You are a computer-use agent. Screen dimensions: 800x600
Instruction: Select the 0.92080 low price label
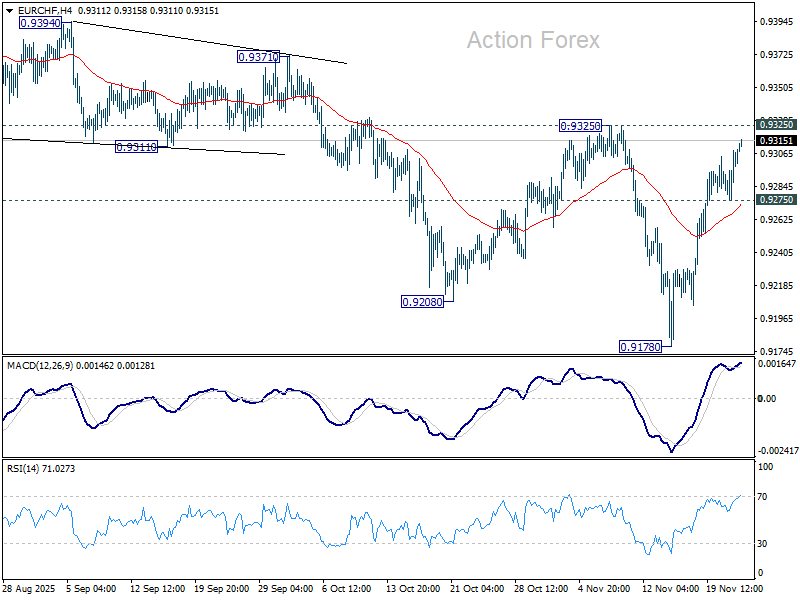coord(422,302)
